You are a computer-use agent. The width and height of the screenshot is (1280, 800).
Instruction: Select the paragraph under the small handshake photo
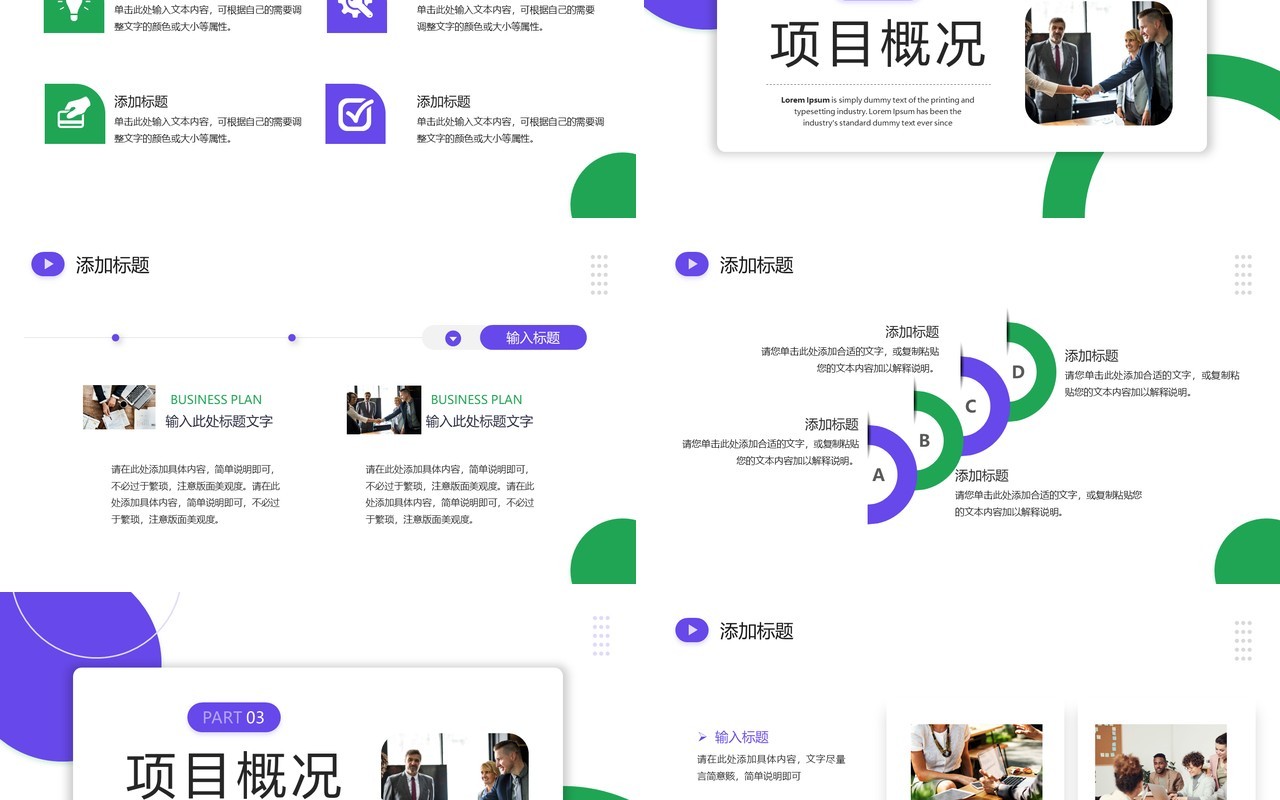[x=450, y=494]
